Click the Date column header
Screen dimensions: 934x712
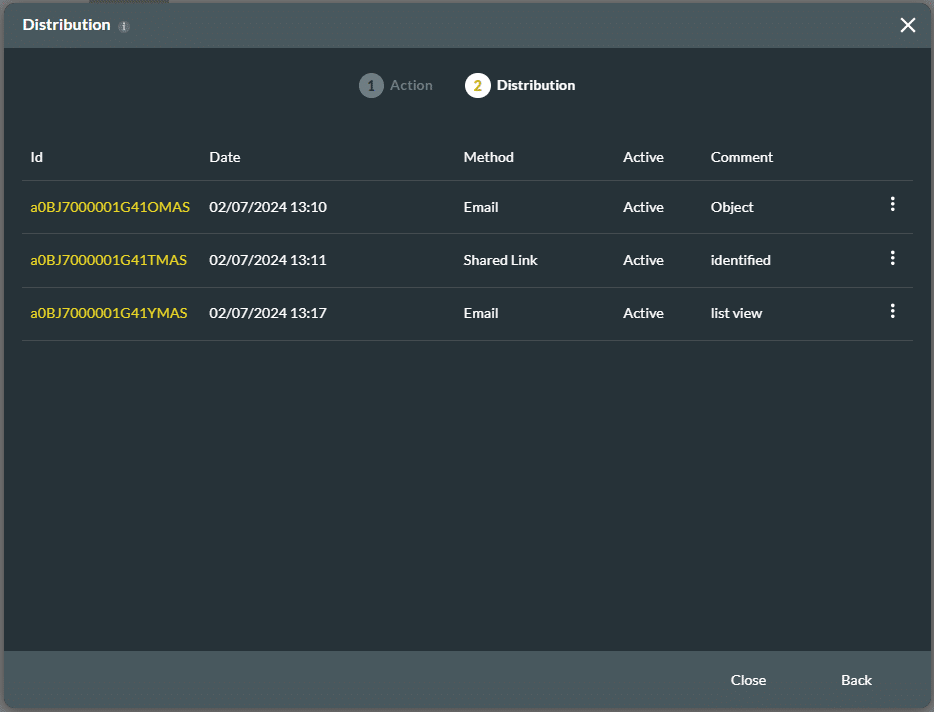(225, 157)
